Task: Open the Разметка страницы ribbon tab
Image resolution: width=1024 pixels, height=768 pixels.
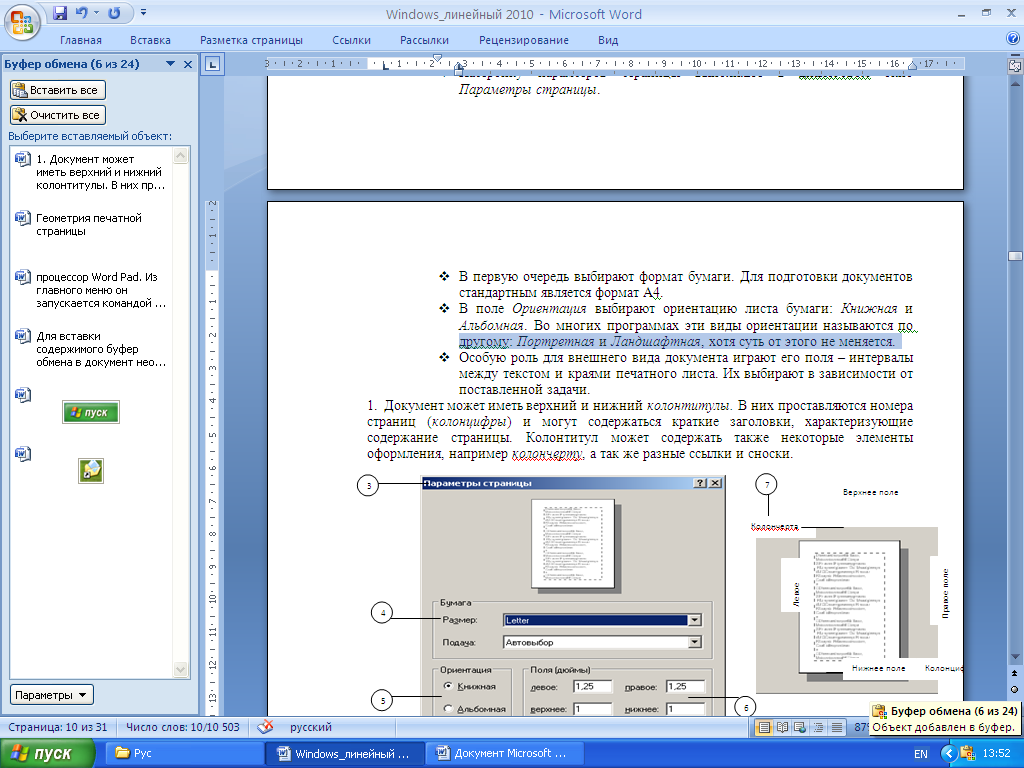Action: click(251, 40)
